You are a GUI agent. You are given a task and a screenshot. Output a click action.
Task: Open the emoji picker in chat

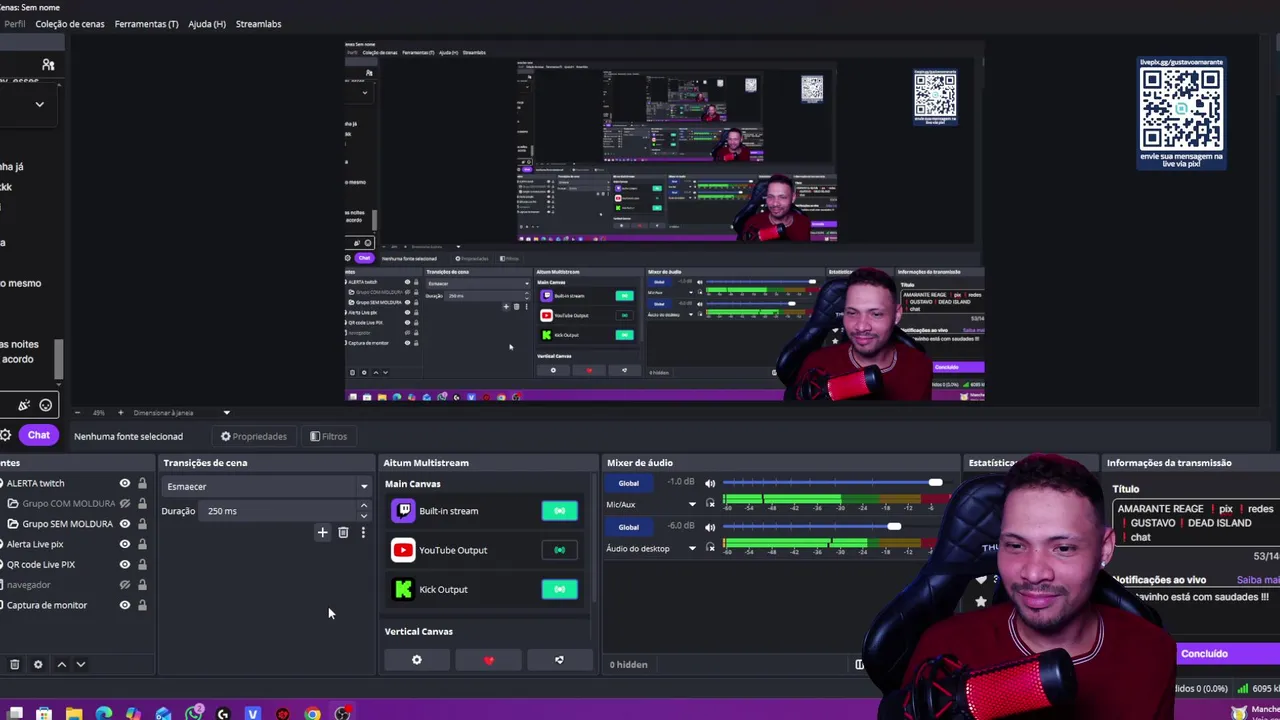46,405
